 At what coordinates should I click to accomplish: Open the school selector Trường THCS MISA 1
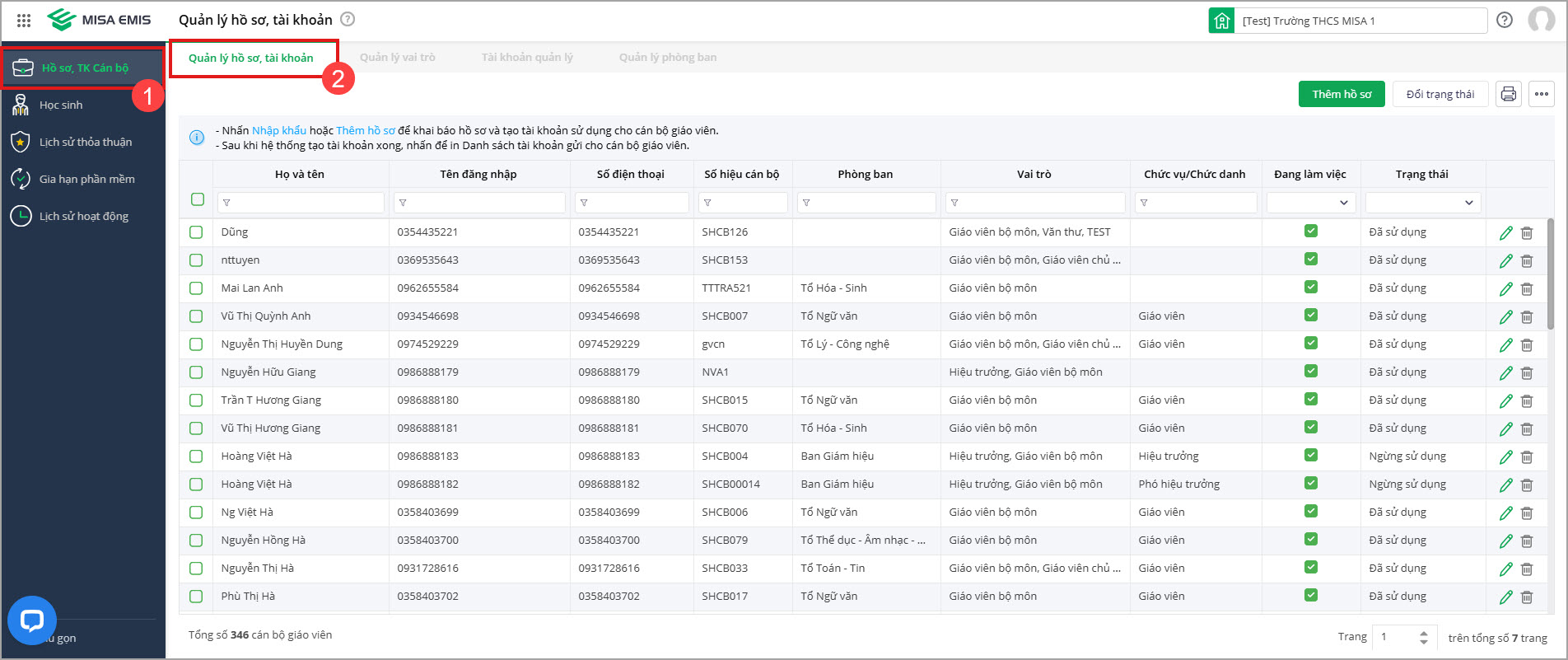1347,21
